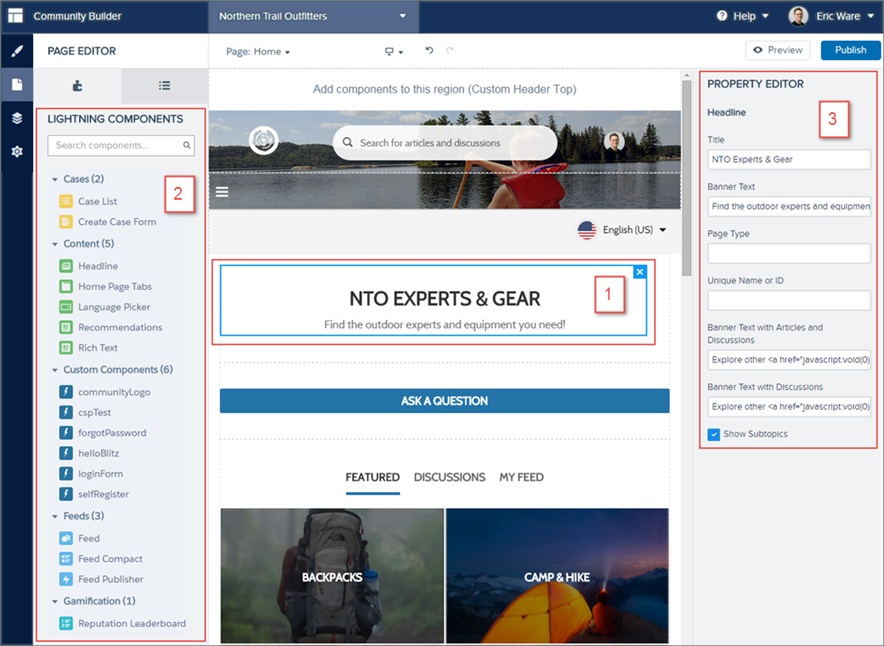Select the Home Page Tabs component icon
The image size is (884, 646).
[x=66, y=286]
